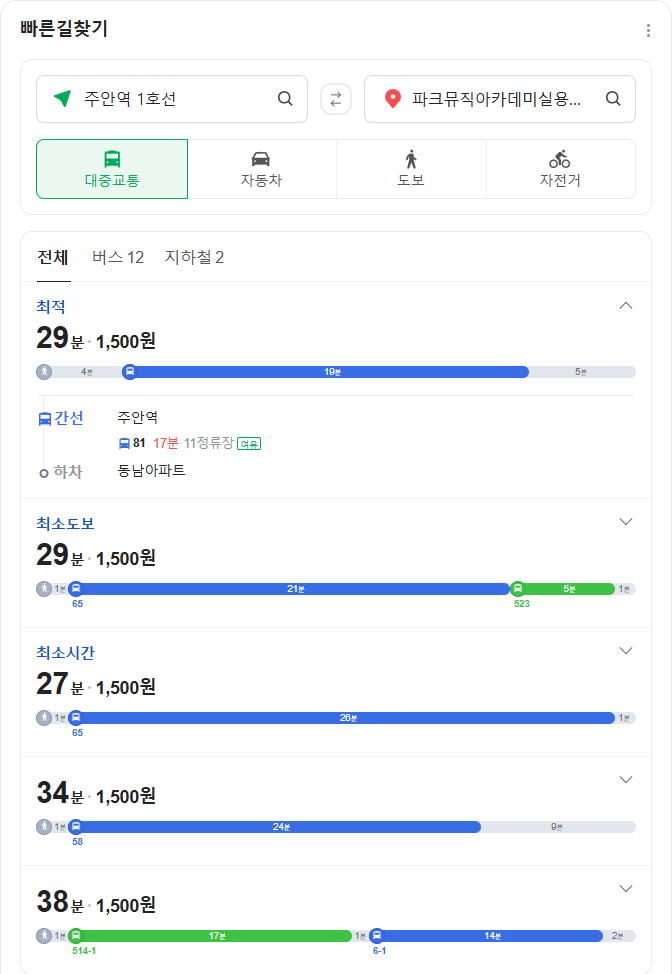This screenshot has width=672, height=974.
Task: Click the red destination pin icon
Action: click(x=393, y=99)
